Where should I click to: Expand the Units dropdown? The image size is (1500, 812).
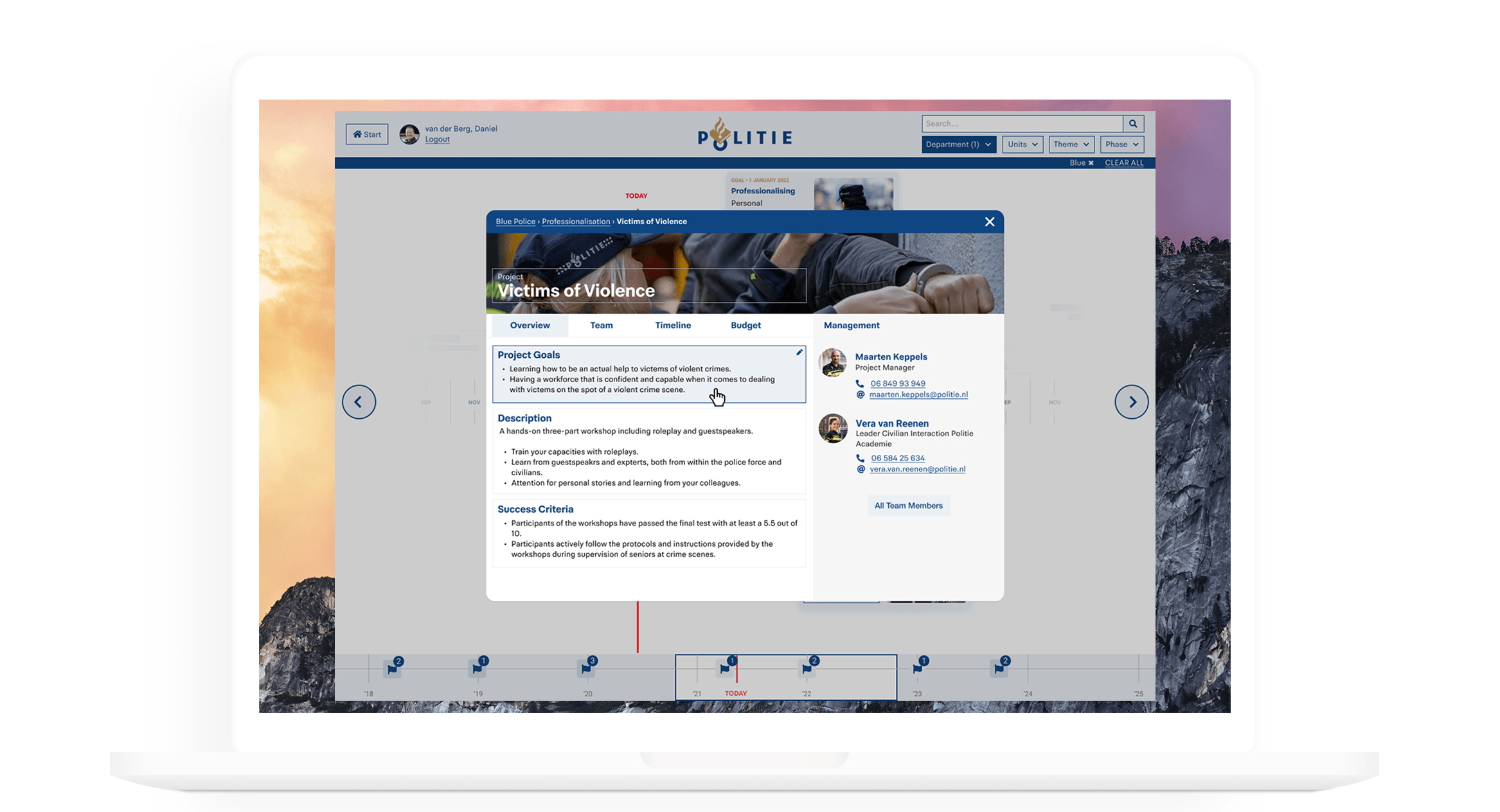click(x=1022, y=145)
